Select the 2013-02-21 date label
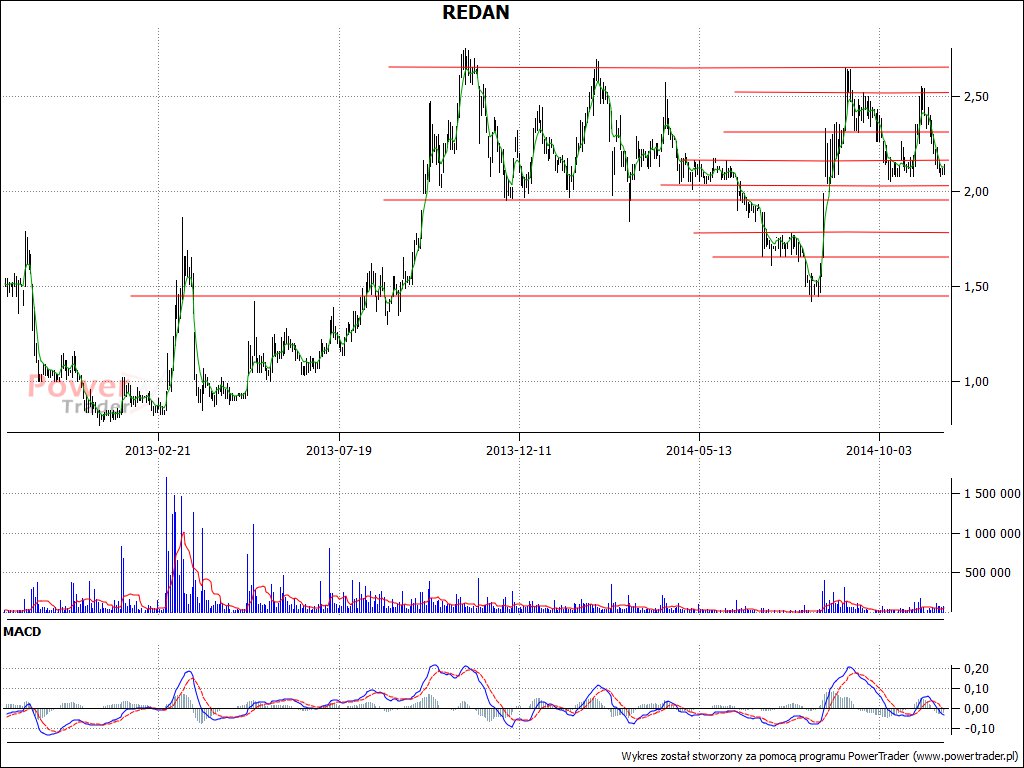1024x768 pixels. 158,451
